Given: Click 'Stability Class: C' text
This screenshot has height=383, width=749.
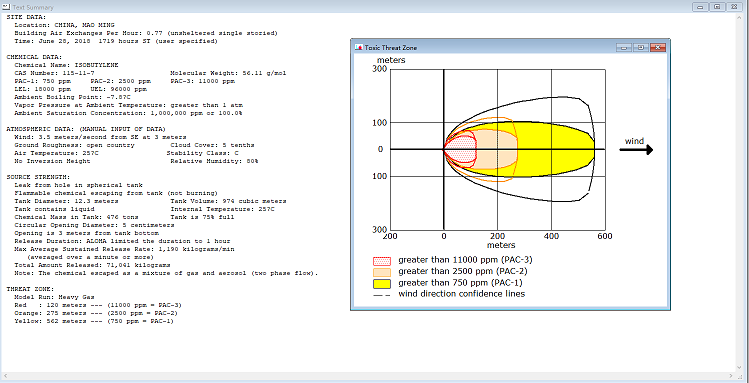Looking at the screenshot, I should coord(203,153).
